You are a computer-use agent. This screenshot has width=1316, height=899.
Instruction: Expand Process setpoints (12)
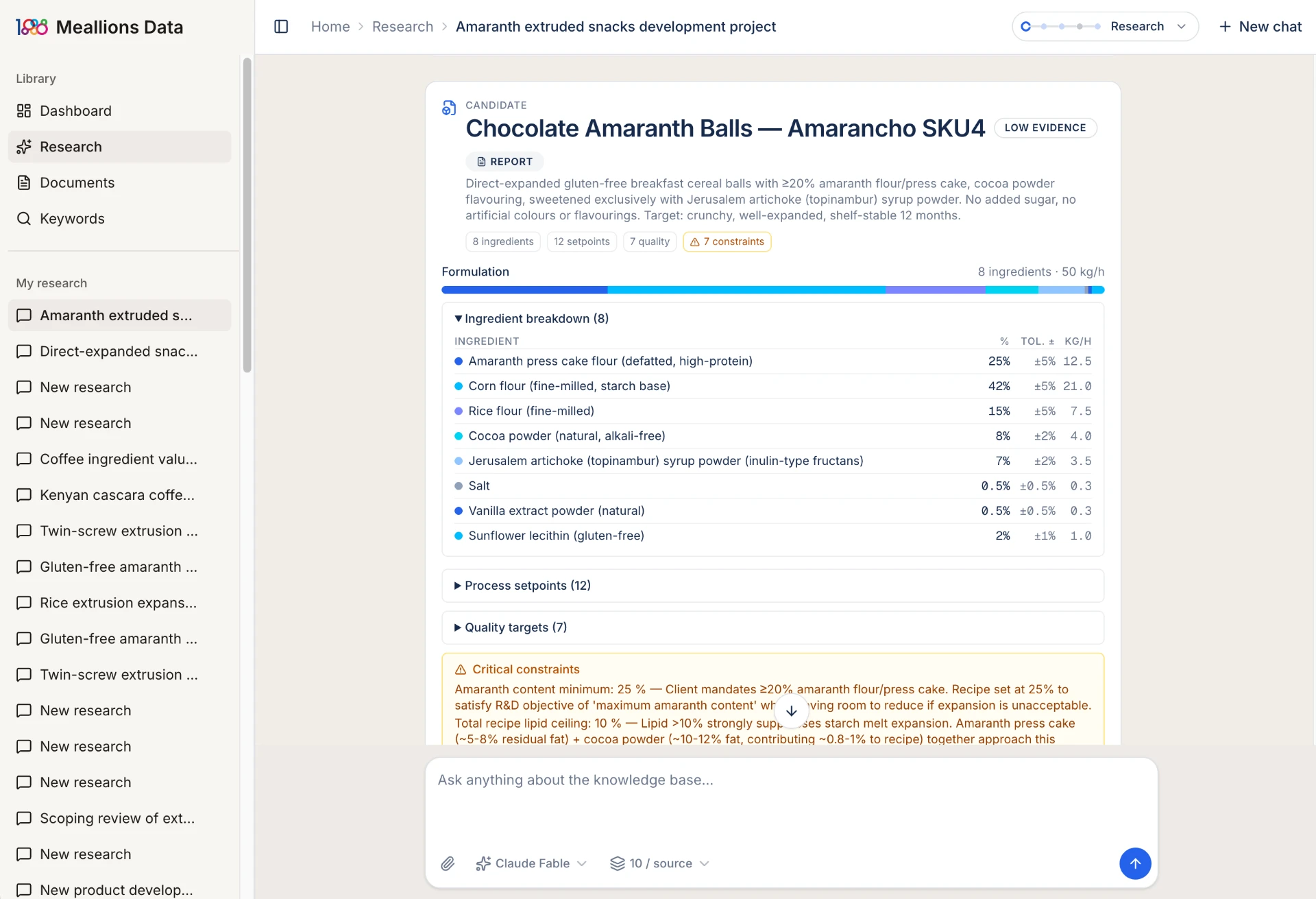772,586
